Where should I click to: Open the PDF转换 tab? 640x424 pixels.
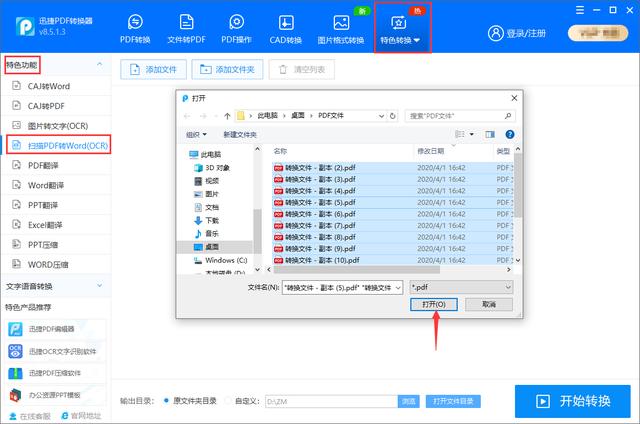[x=135, y=29]
